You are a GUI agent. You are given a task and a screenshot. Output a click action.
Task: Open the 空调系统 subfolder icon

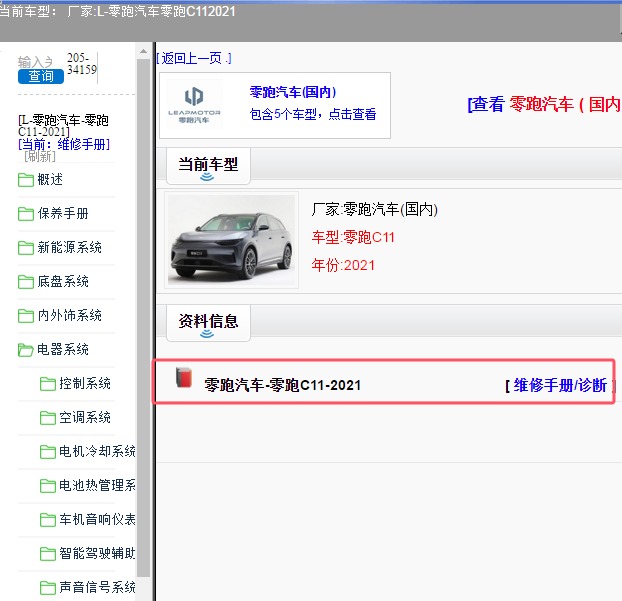(48, 418)
